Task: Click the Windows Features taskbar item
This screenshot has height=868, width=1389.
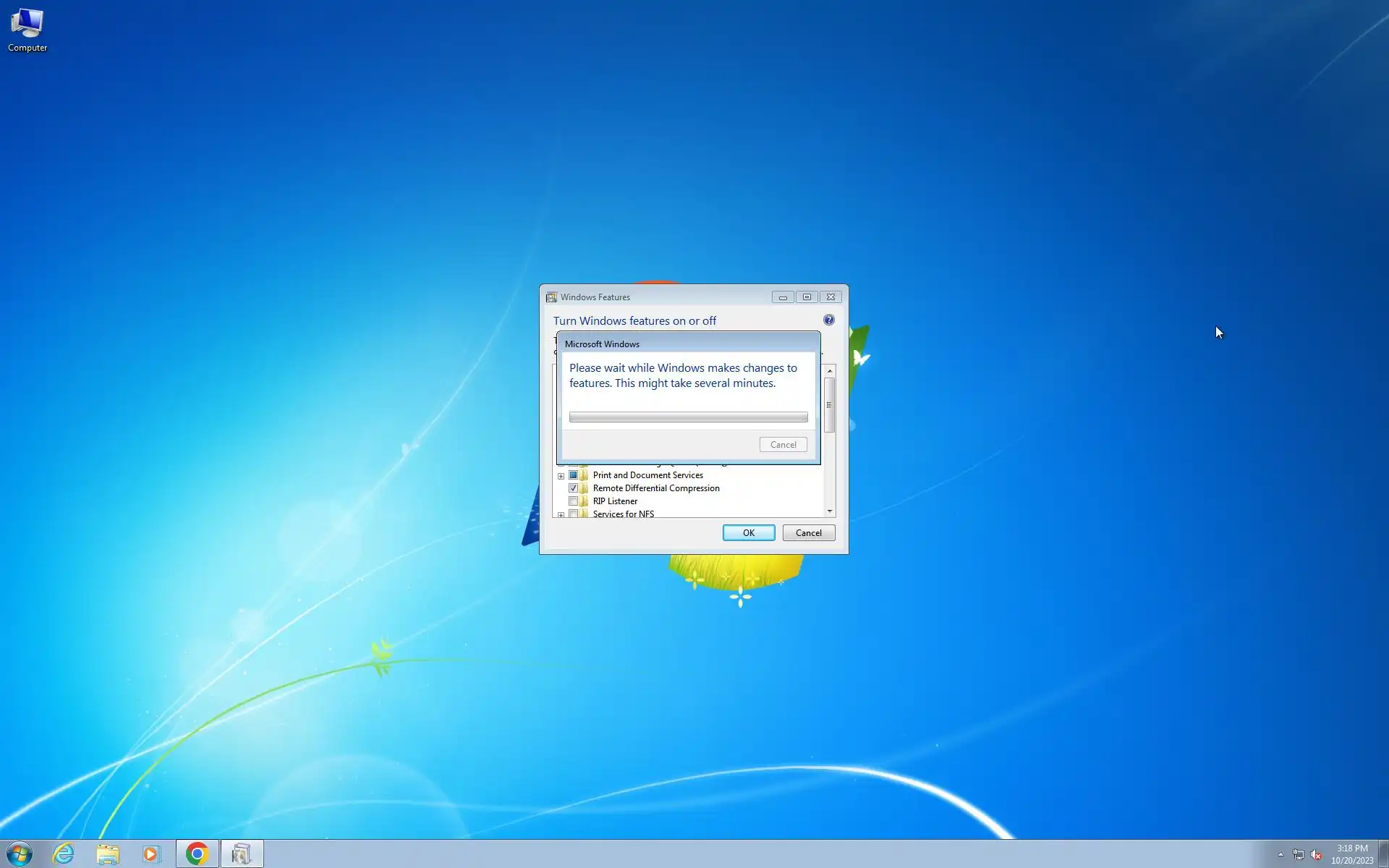Action: (242, 854)
